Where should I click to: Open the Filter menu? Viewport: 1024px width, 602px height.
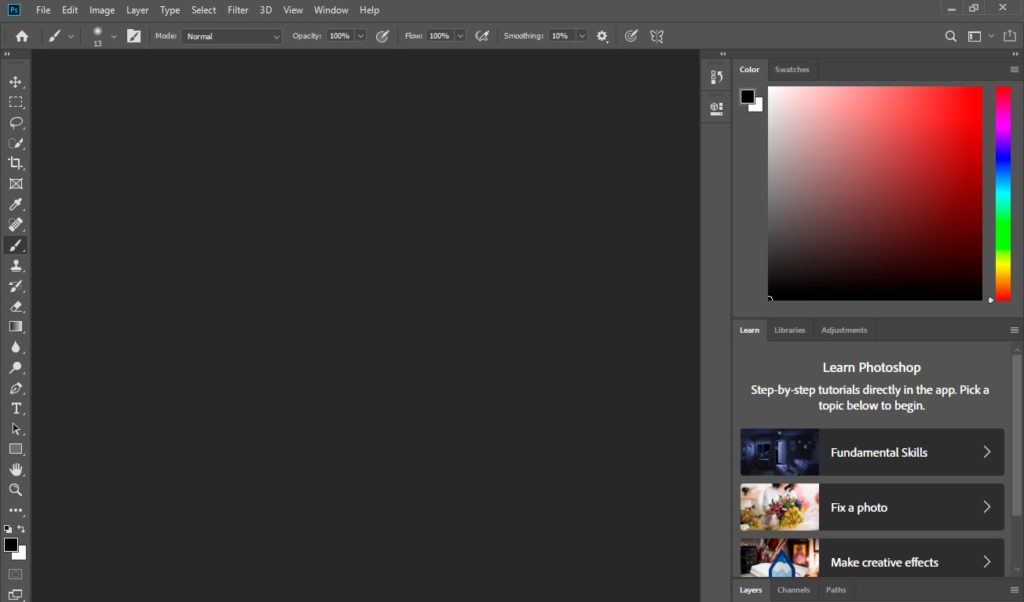238,10
